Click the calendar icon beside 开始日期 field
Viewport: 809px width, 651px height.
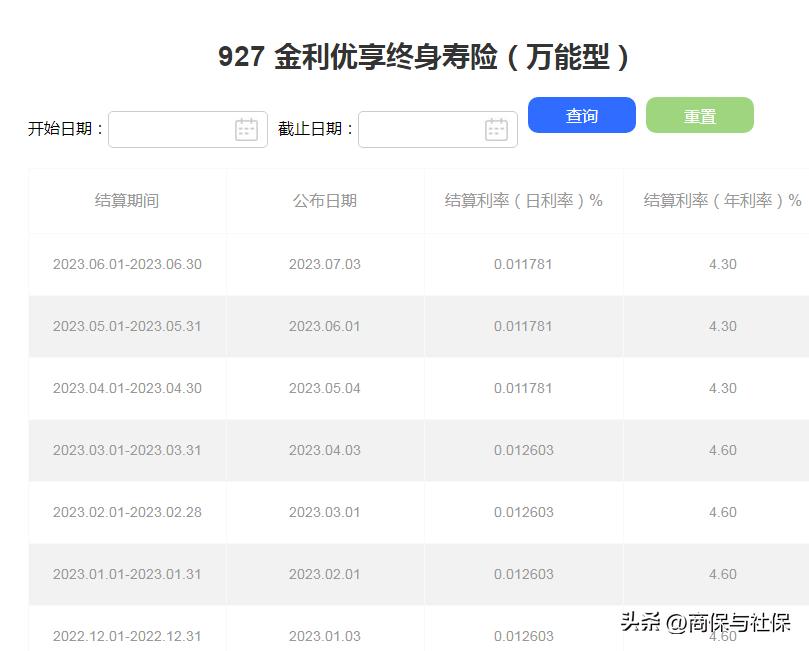coord(247,128)
